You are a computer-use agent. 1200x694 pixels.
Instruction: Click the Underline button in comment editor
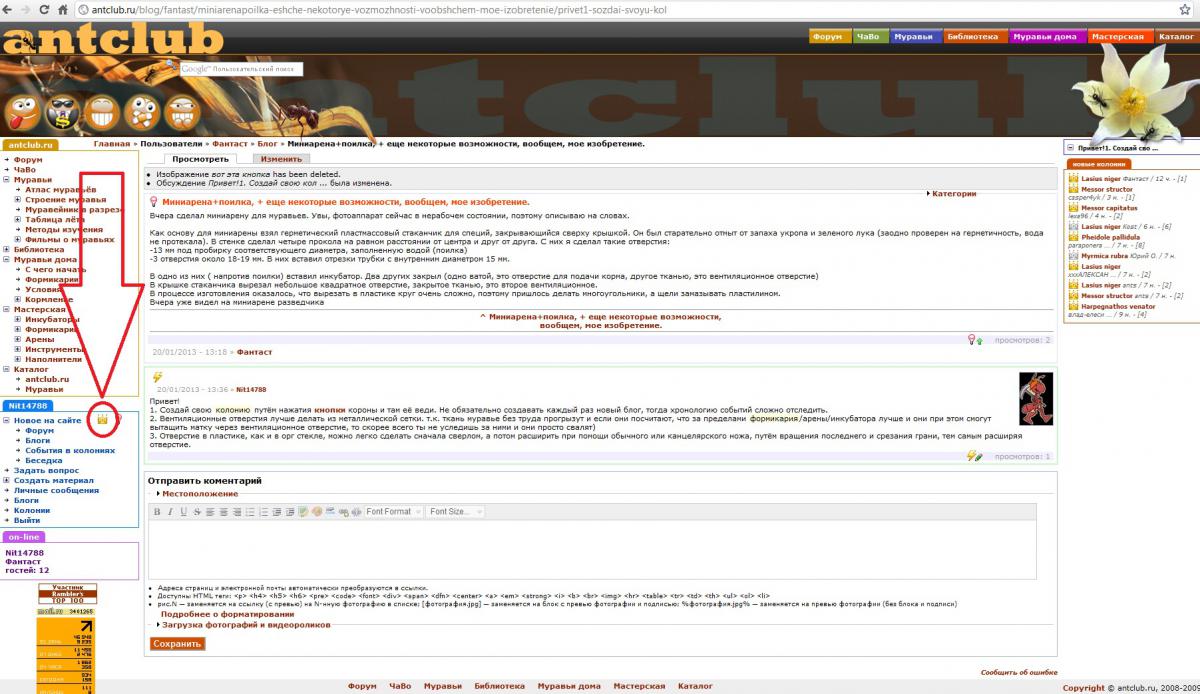tap(182, 512)
